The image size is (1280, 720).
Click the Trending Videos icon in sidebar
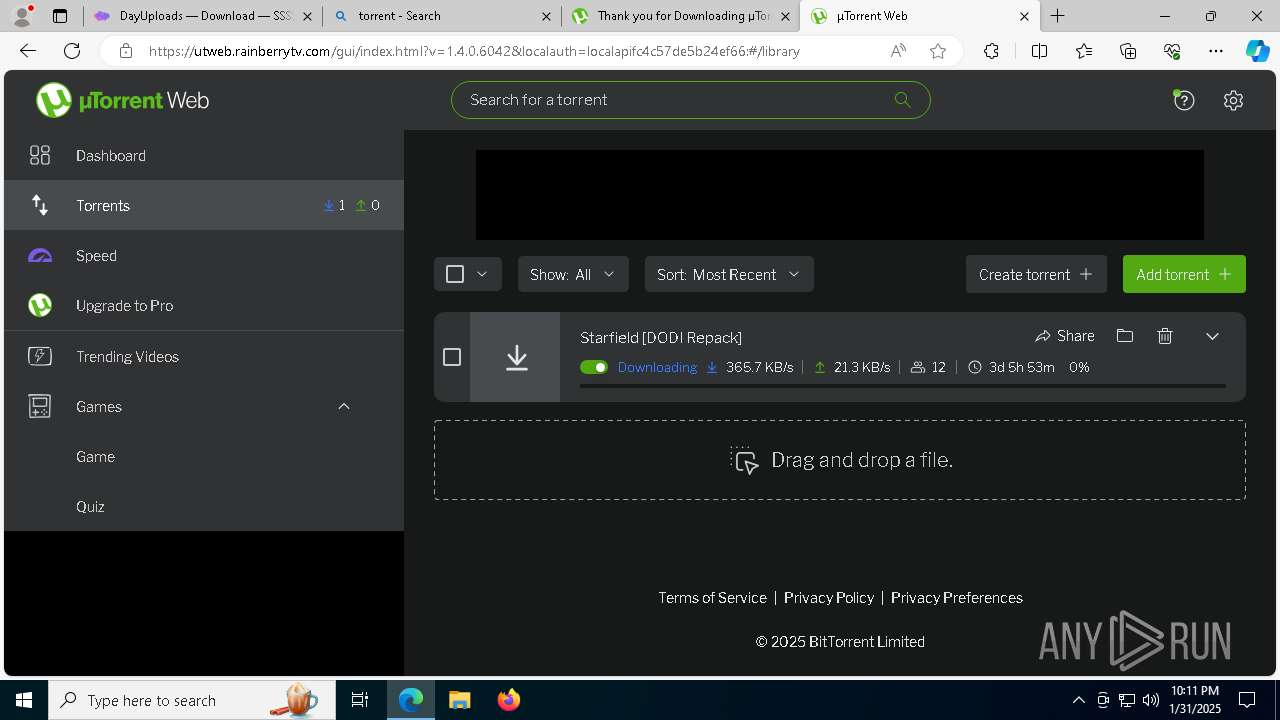pos(40,356)
